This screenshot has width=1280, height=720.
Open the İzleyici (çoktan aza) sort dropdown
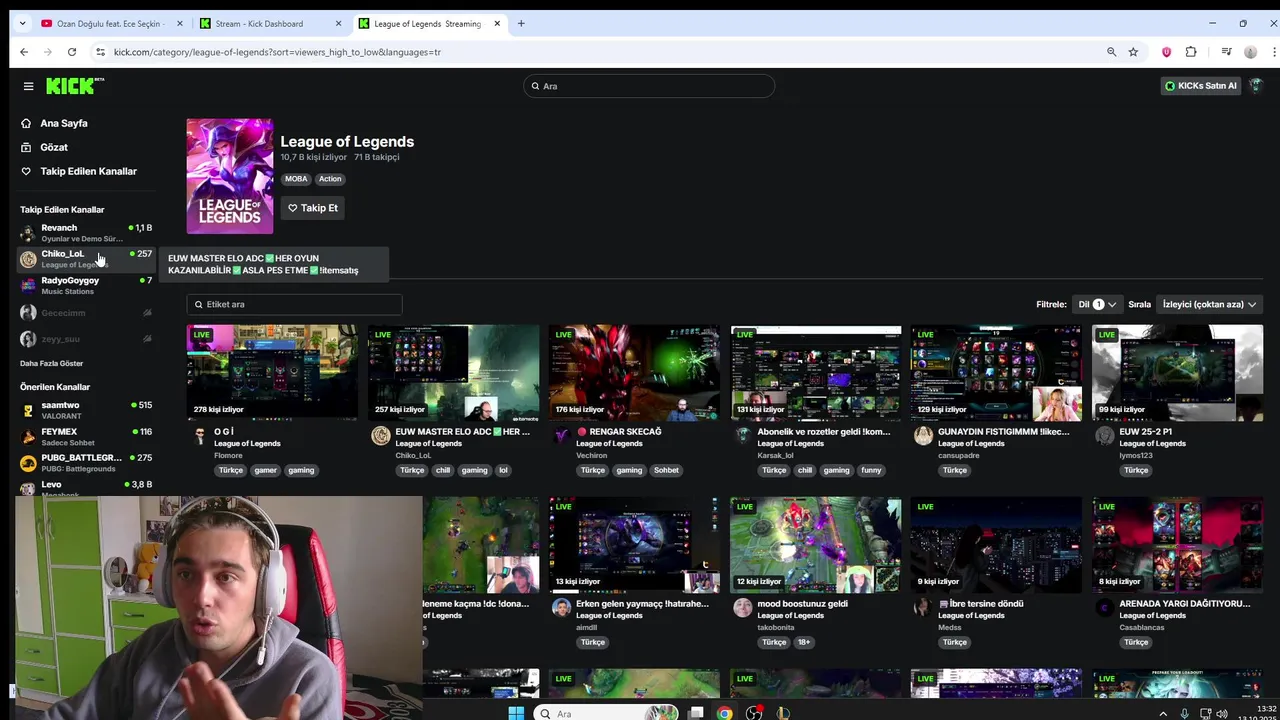pyautogui.click(x=1209, y=304)
